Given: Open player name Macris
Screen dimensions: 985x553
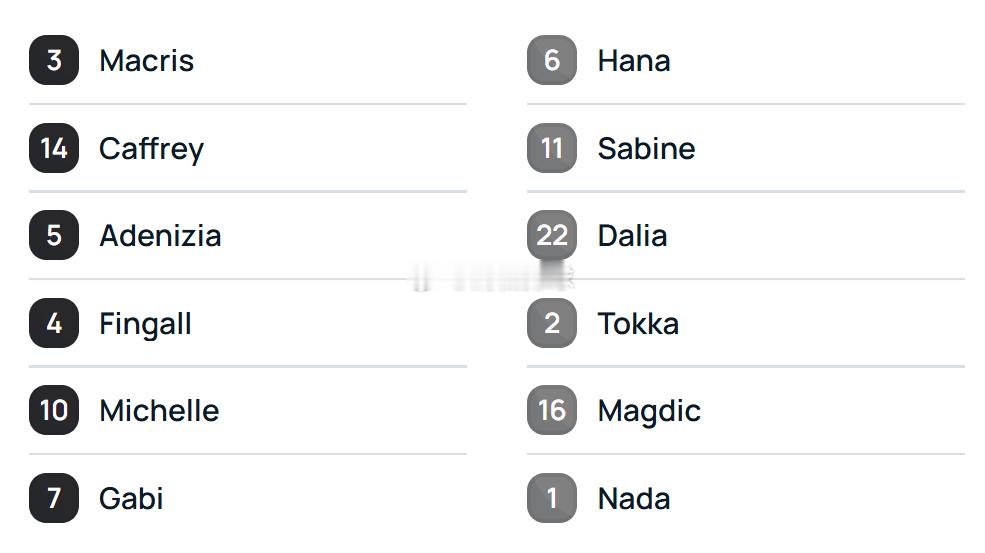Looking at the screenshot, I should pyautogui.click(x=146, y=60).
